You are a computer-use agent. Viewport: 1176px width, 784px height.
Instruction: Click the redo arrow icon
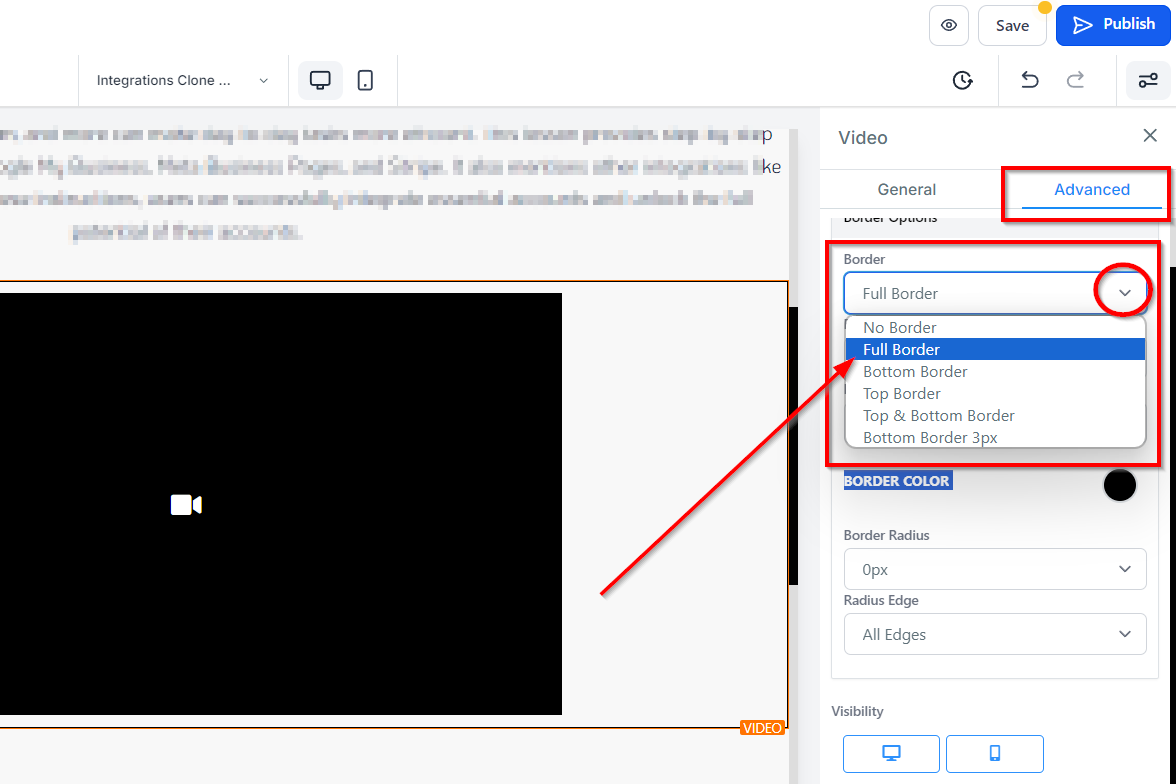click(1075, 81)
